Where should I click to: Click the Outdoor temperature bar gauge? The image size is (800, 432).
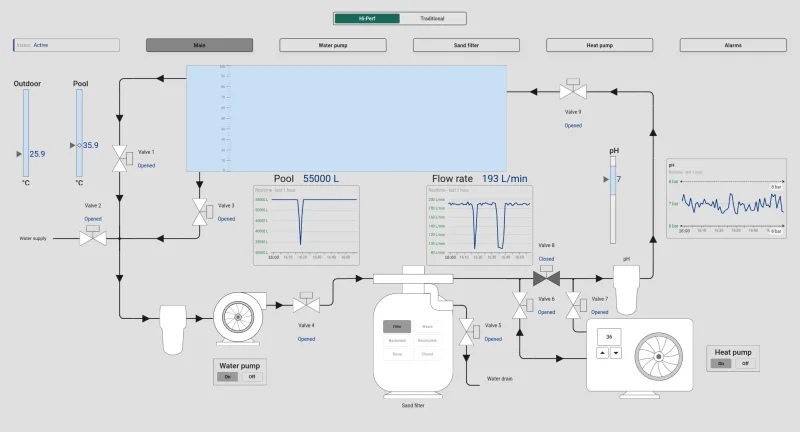click(26, 133)
